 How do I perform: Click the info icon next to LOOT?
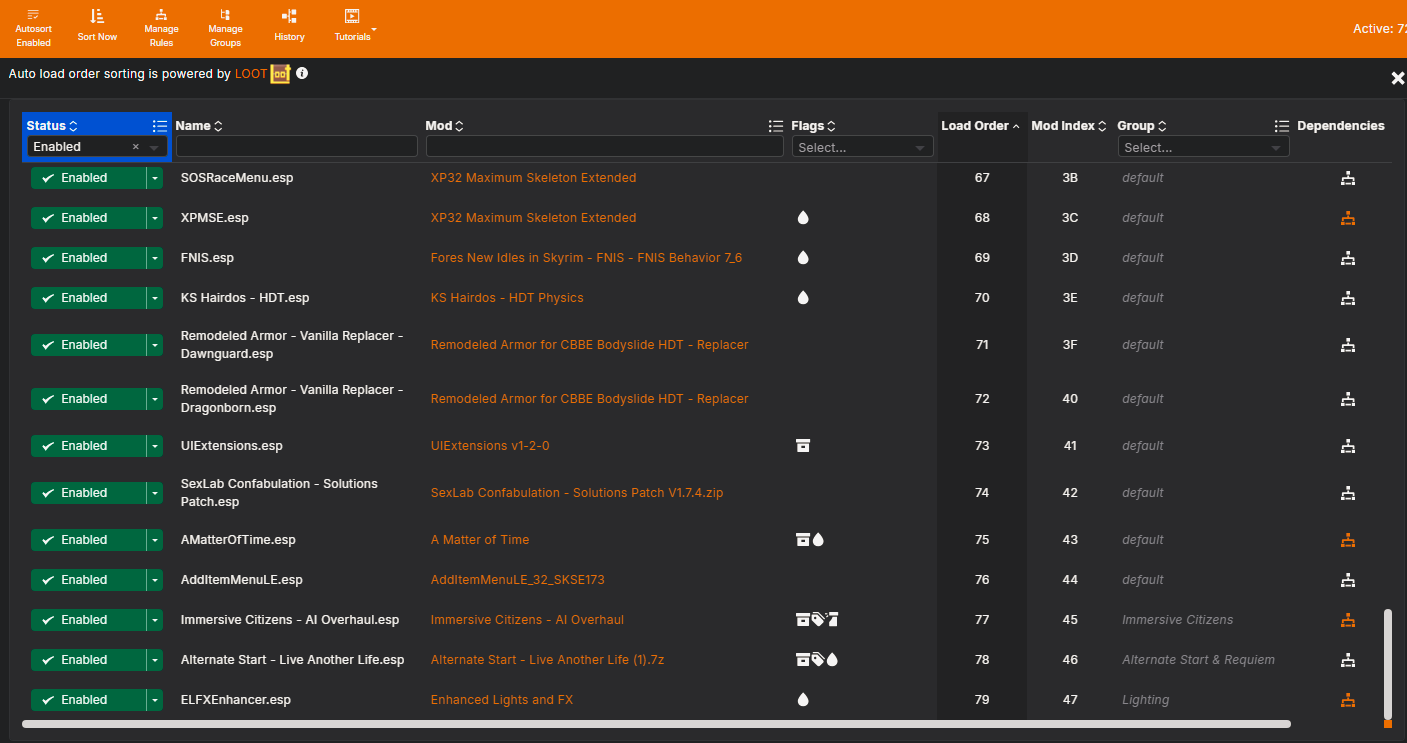302,73
